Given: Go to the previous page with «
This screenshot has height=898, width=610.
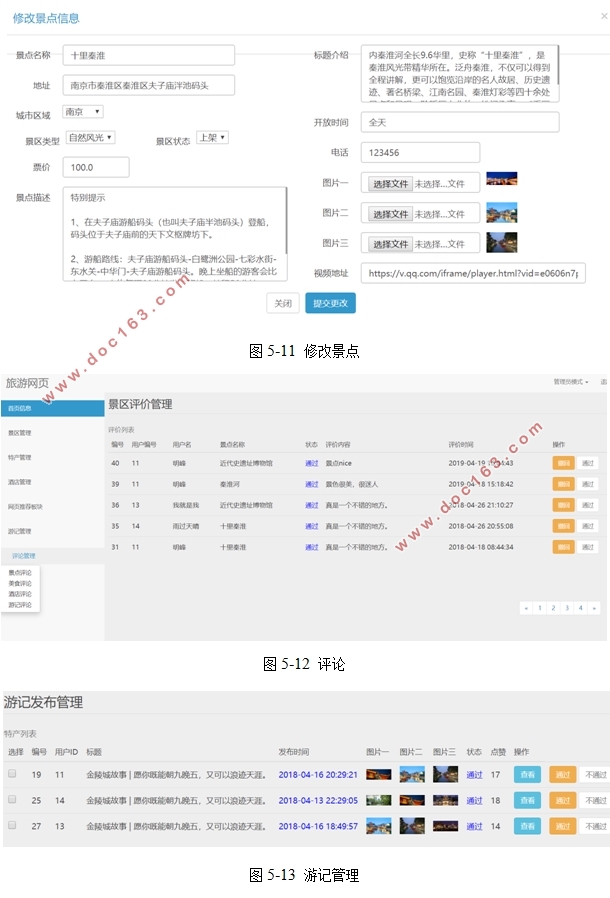Looking at the screenshot, I should pyautogui.click(x=526, y=608).
